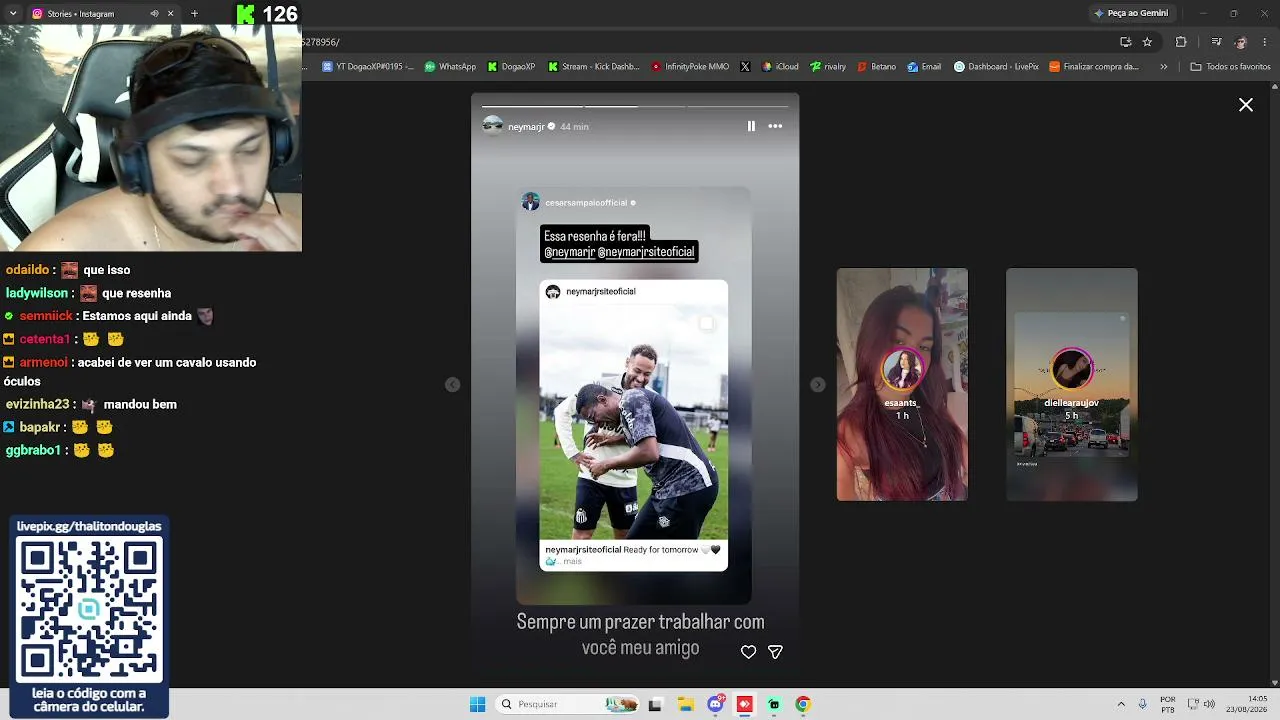This screenshot has height=720, width=1280.
Task: Open Discord from the taskbar
Action: pyautogui.click(x=716, y=704)
